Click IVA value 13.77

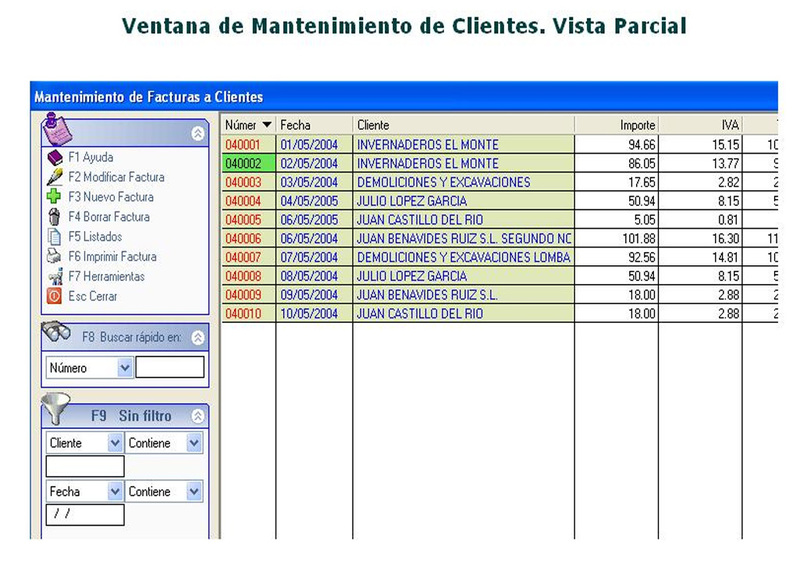[726, 164]
